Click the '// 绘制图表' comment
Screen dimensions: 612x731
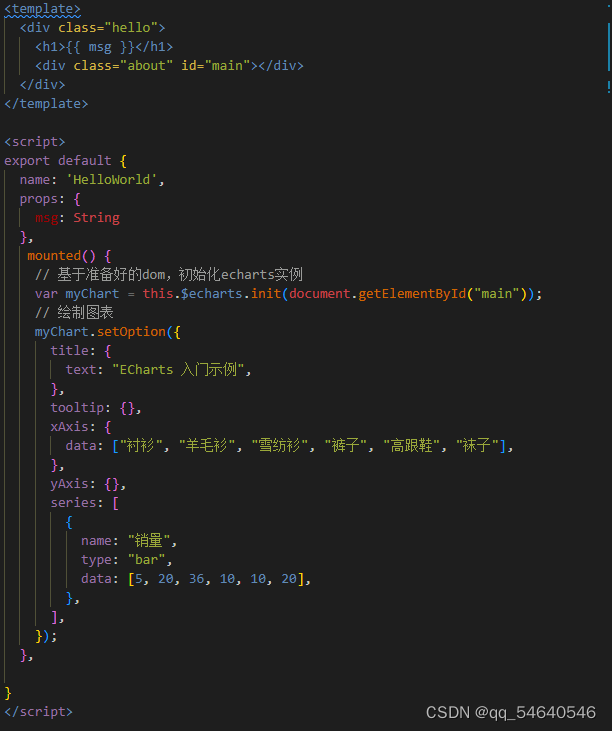point(74,313)
